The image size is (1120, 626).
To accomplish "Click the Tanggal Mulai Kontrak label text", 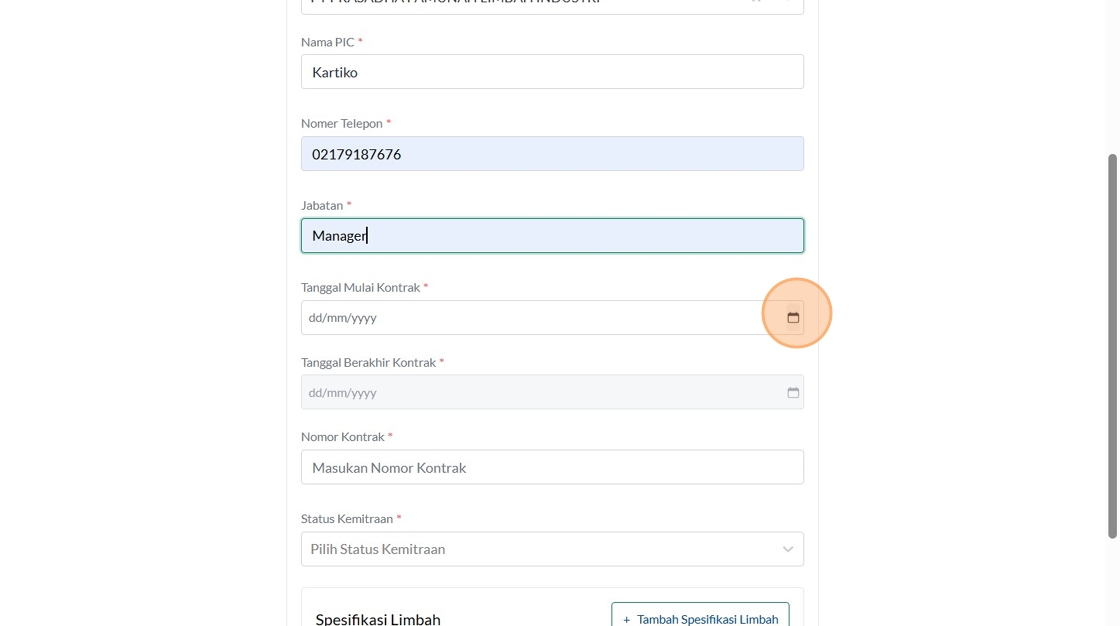I will [x=360, y=287].
